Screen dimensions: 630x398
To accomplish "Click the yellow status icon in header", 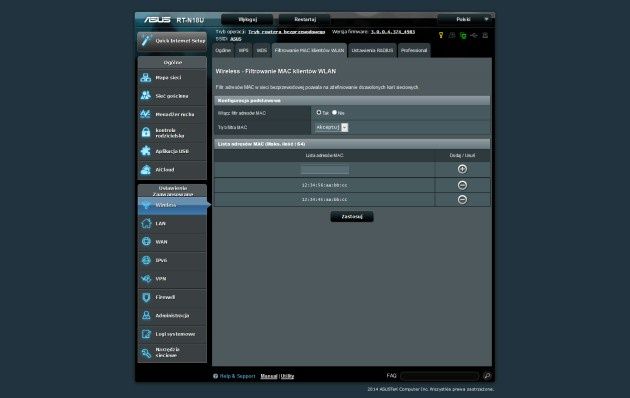I will 441,35.
